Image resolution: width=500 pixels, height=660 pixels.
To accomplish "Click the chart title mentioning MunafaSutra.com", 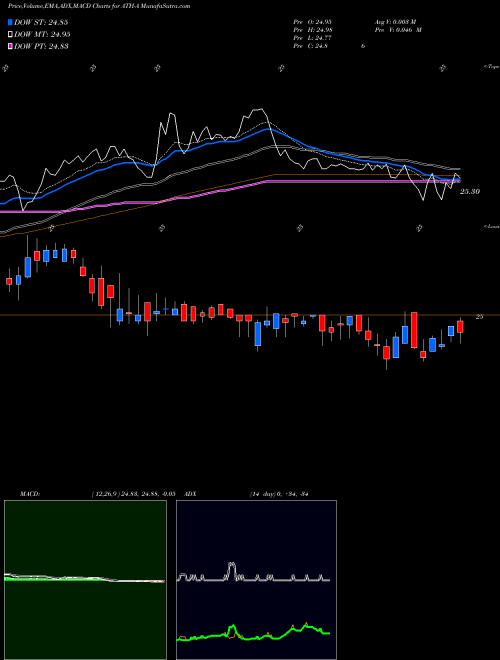I will tap(99, 6).
